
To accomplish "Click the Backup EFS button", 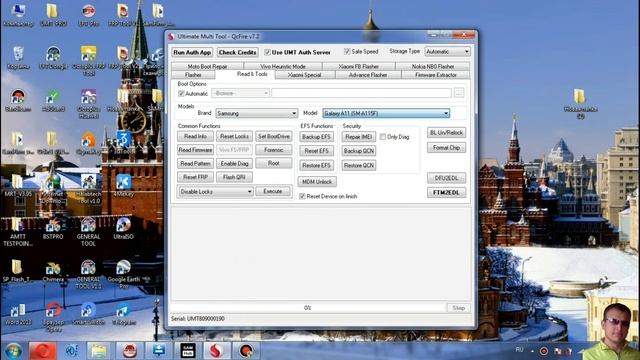I will [316, 137].
